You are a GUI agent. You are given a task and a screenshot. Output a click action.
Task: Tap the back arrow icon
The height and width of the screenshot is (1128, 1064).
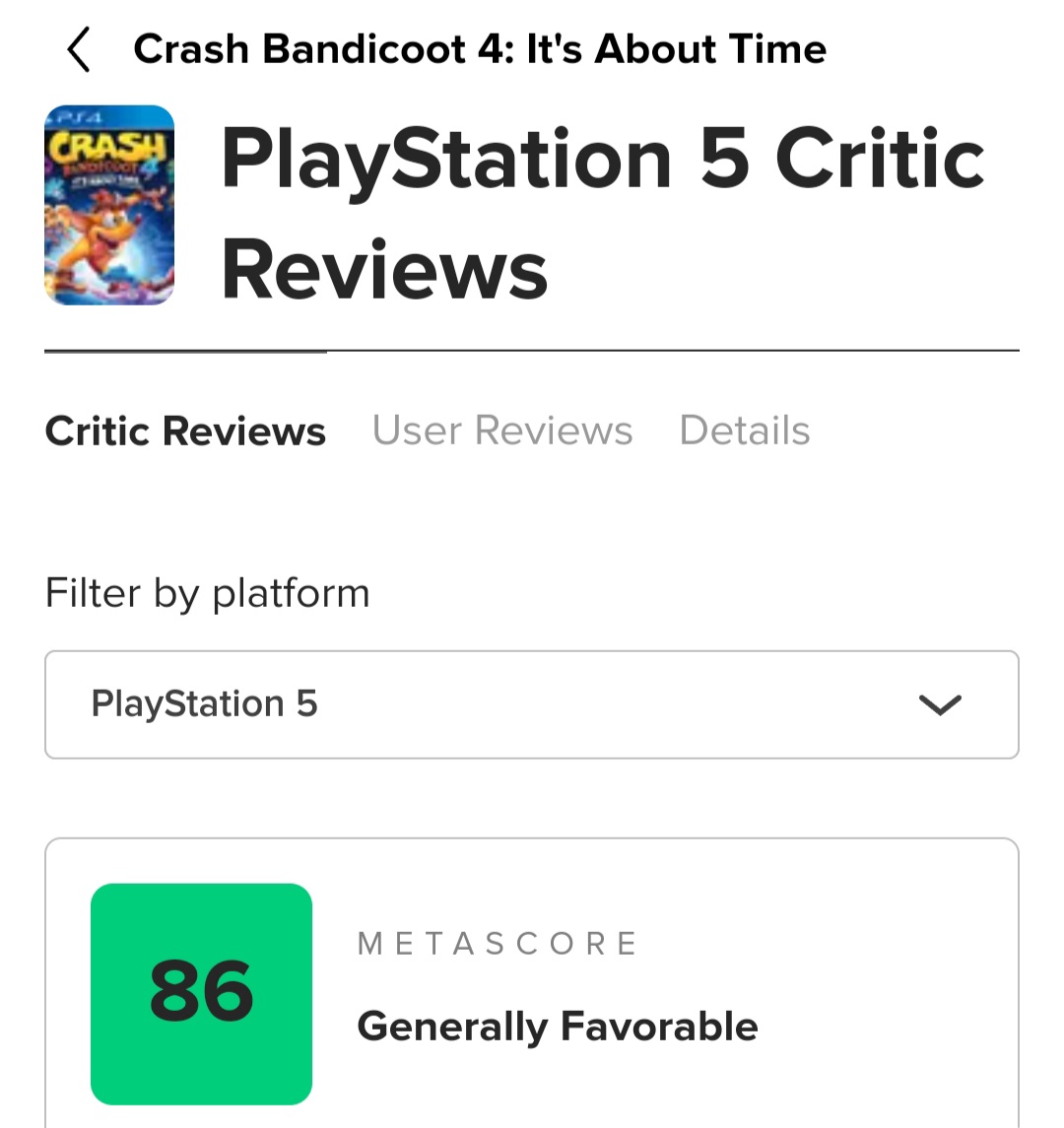click(79, 49)
